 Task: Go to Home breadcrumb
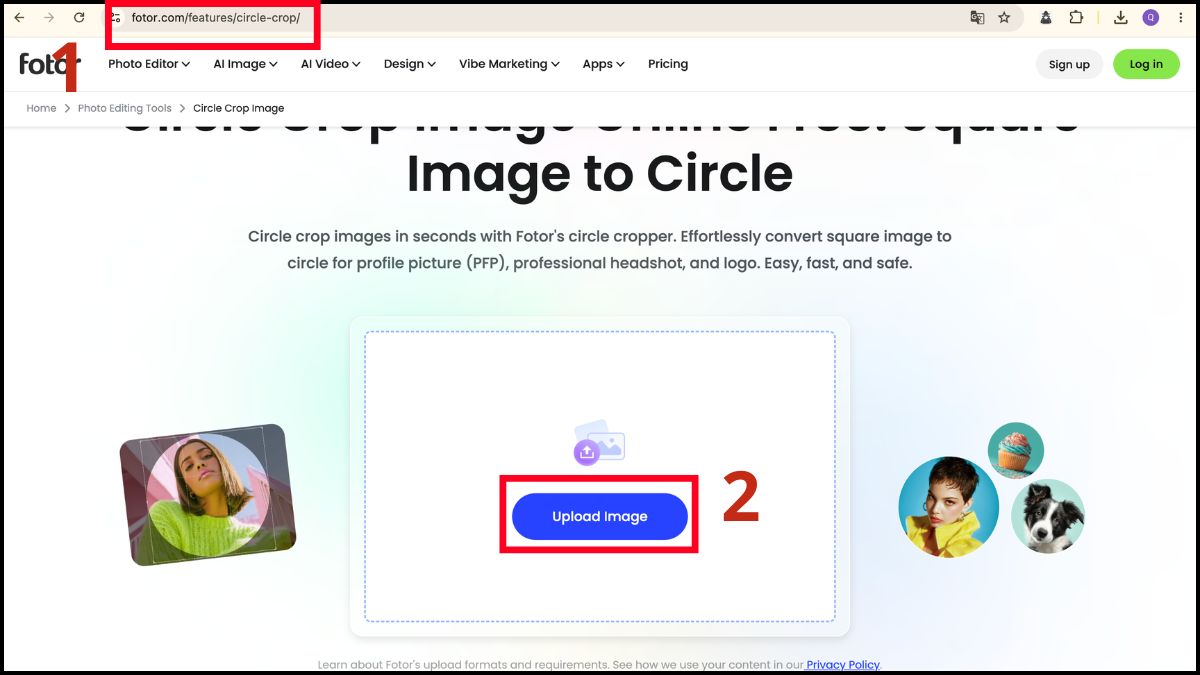pyautogui.click(x=41, y=108)
